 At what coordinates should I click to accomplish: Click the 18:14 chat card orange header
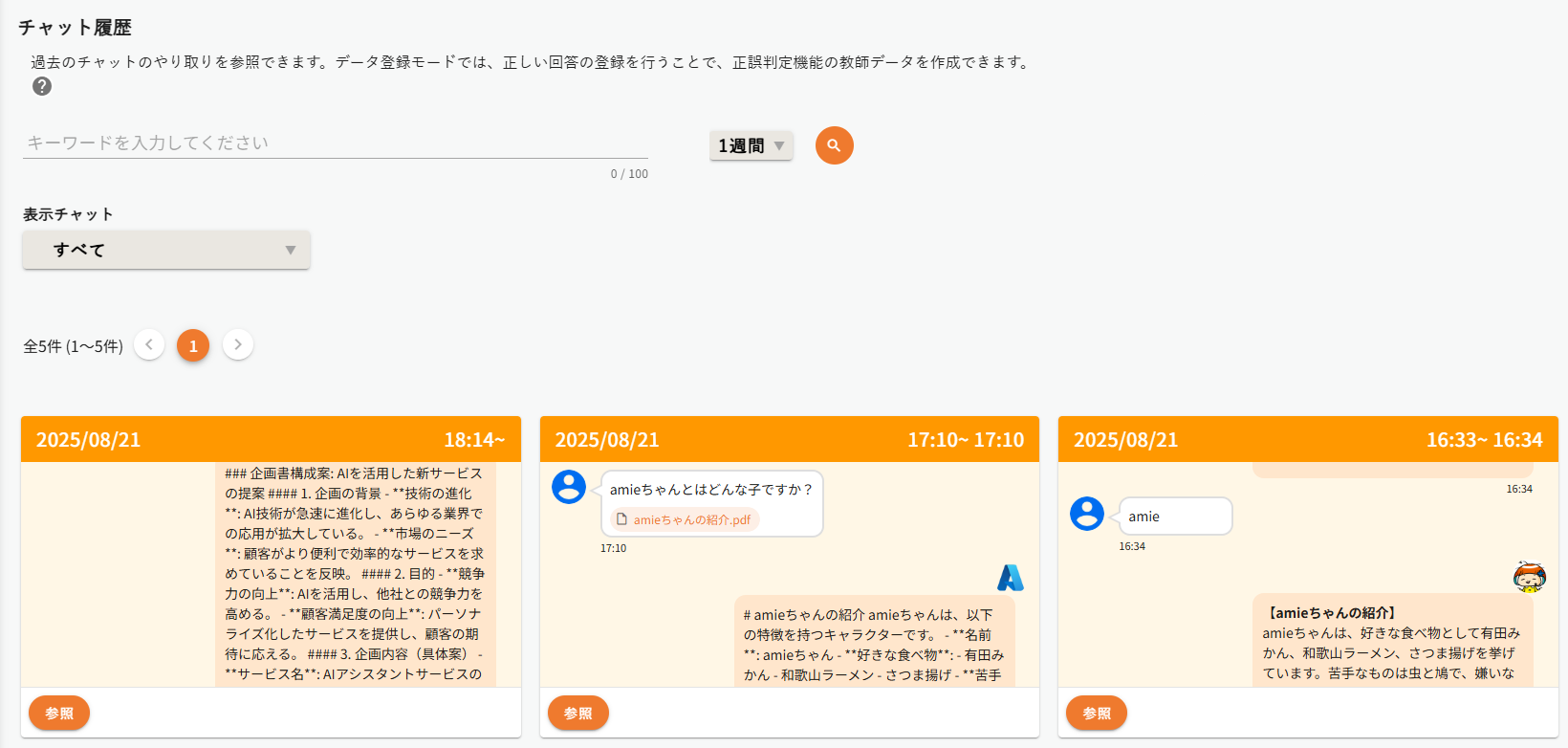(x=271, y=440)
